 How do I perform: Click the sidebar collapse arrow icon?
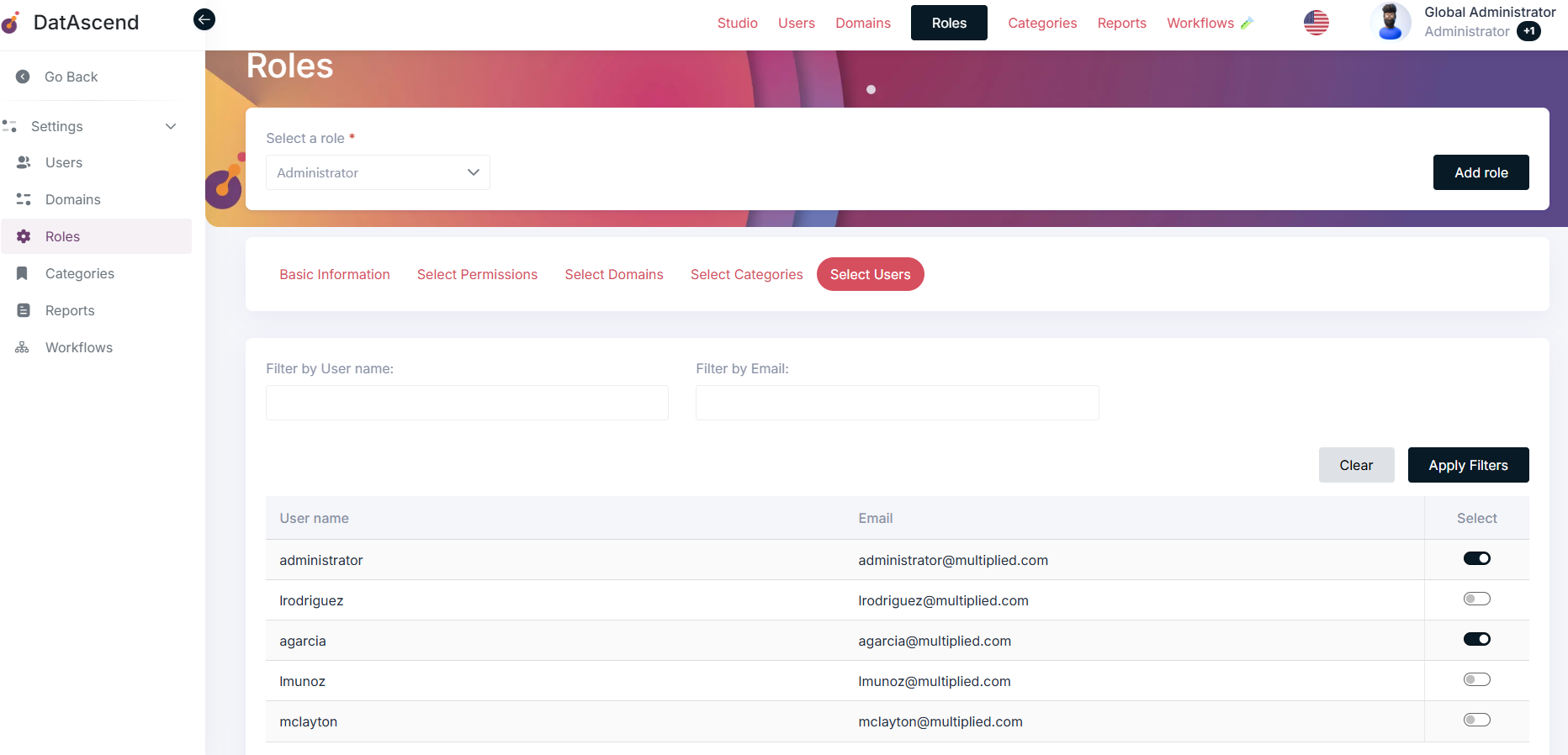coord(204,19)
